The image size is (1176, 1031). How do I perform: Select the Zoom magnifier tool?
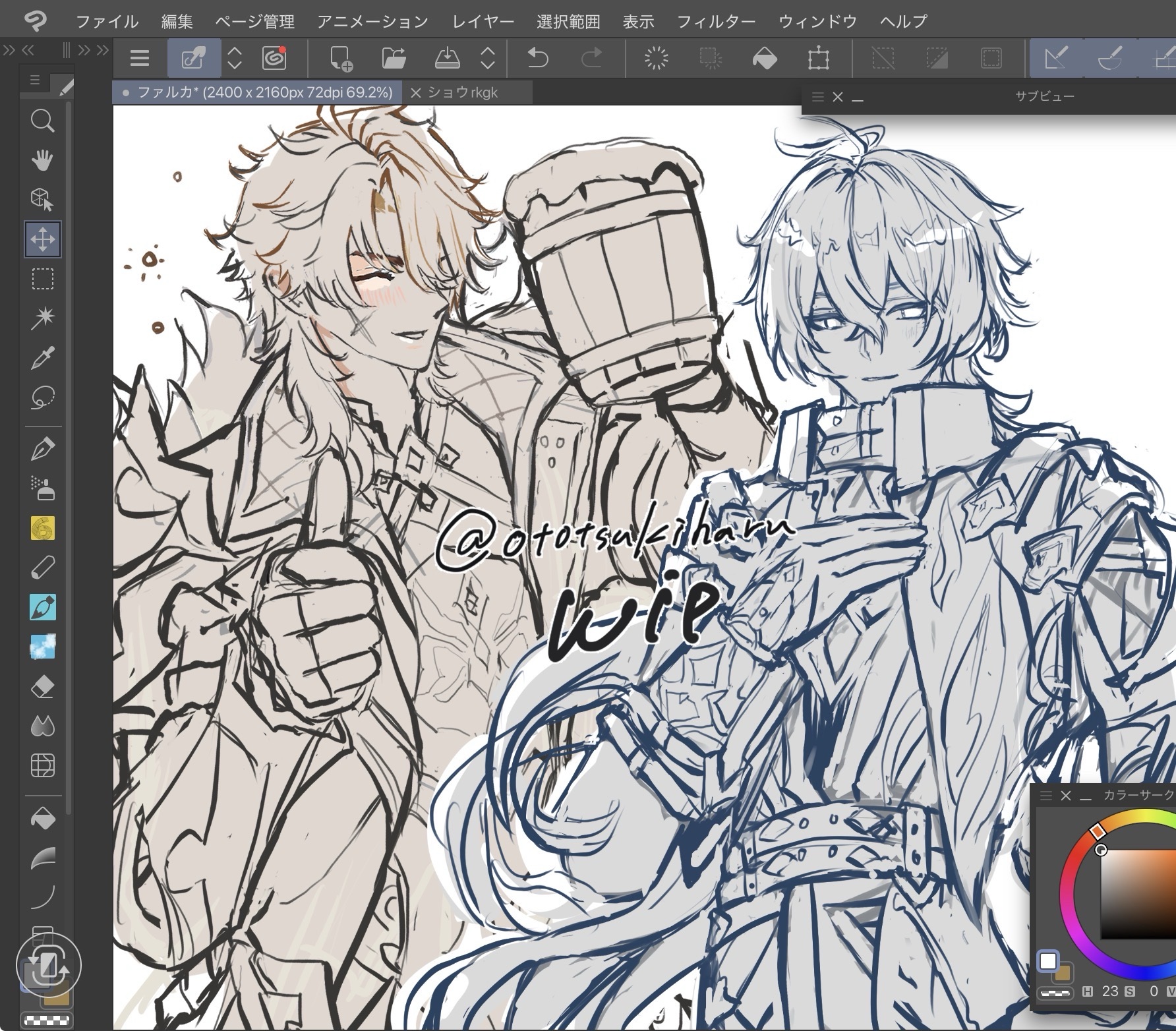[42, 121]
